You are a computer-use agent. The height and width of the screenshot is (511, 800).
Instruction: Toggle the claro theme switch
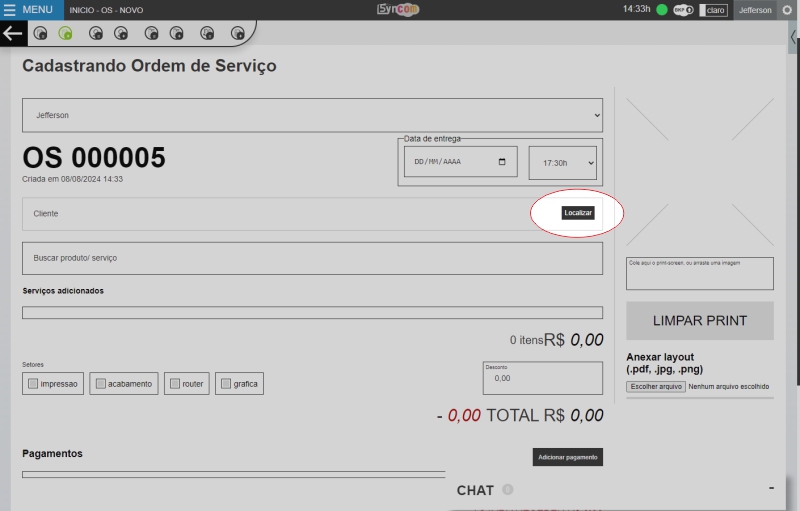(x=713, y=10)
